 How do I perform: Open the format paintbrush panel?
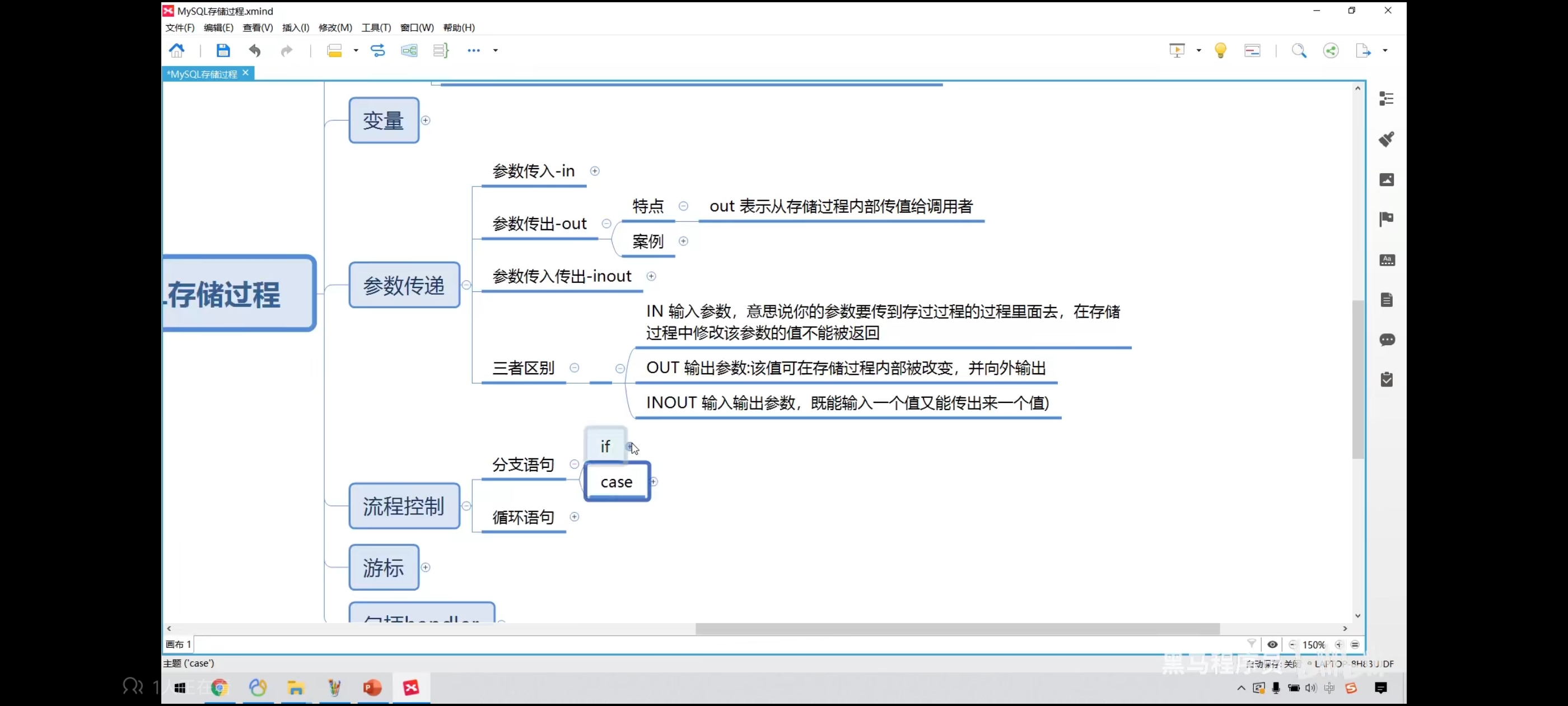[x=1386, y=139]
